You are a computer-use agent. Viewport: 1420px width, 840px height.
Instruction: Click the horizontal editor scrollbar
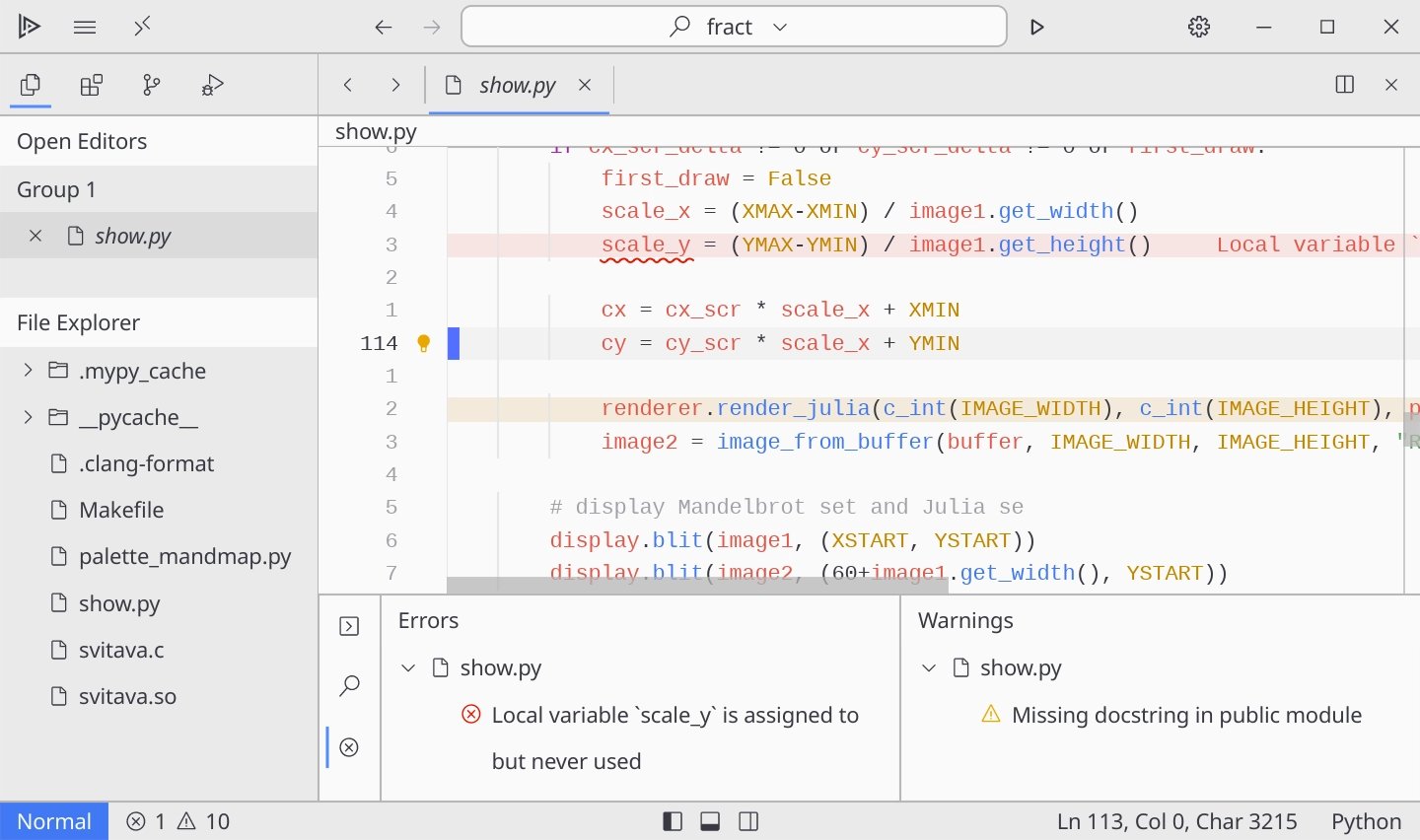pos(697,586)
